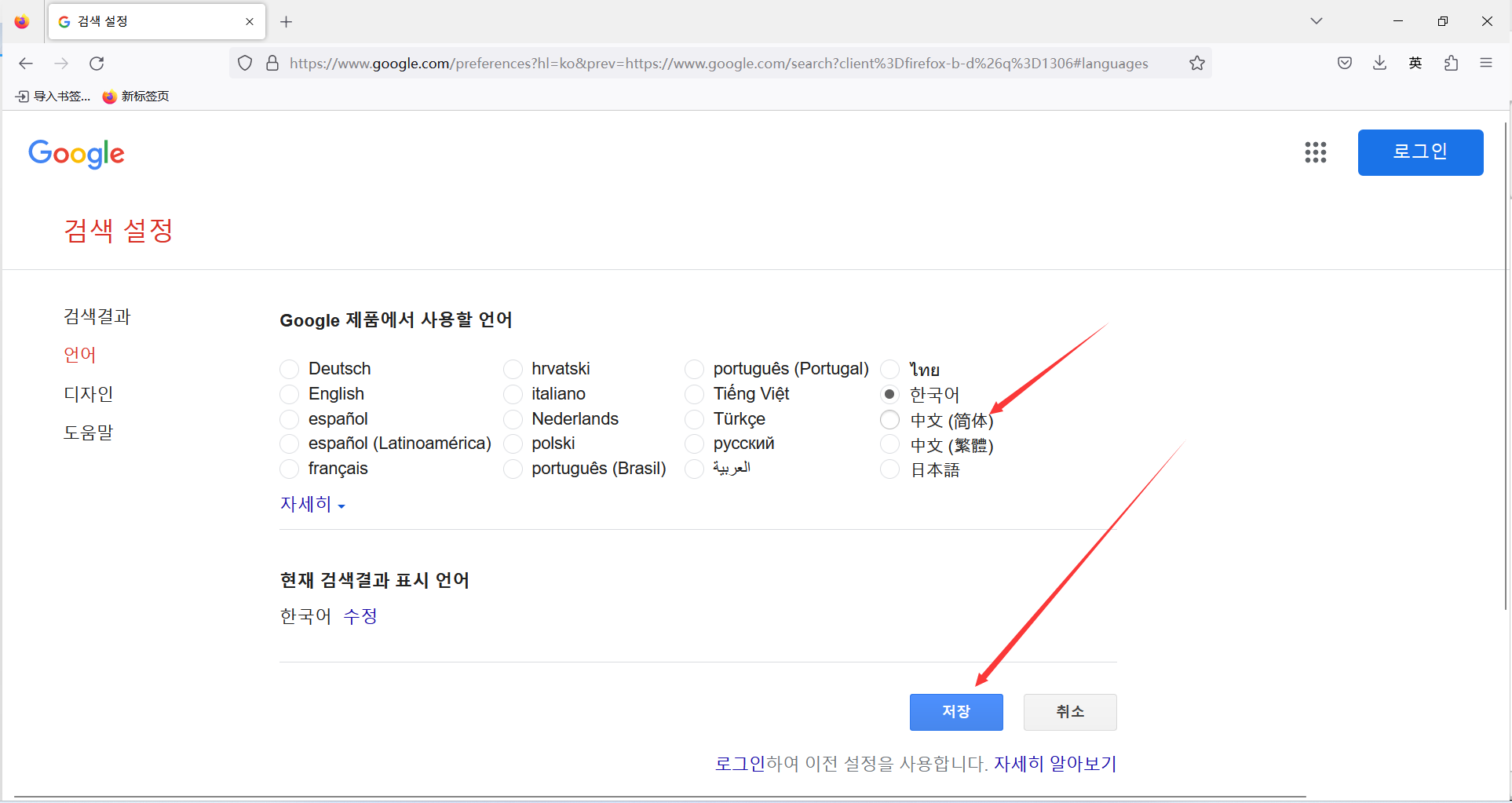Save settings with the 저장 button

pyautogui.click(x=956, y=712)
